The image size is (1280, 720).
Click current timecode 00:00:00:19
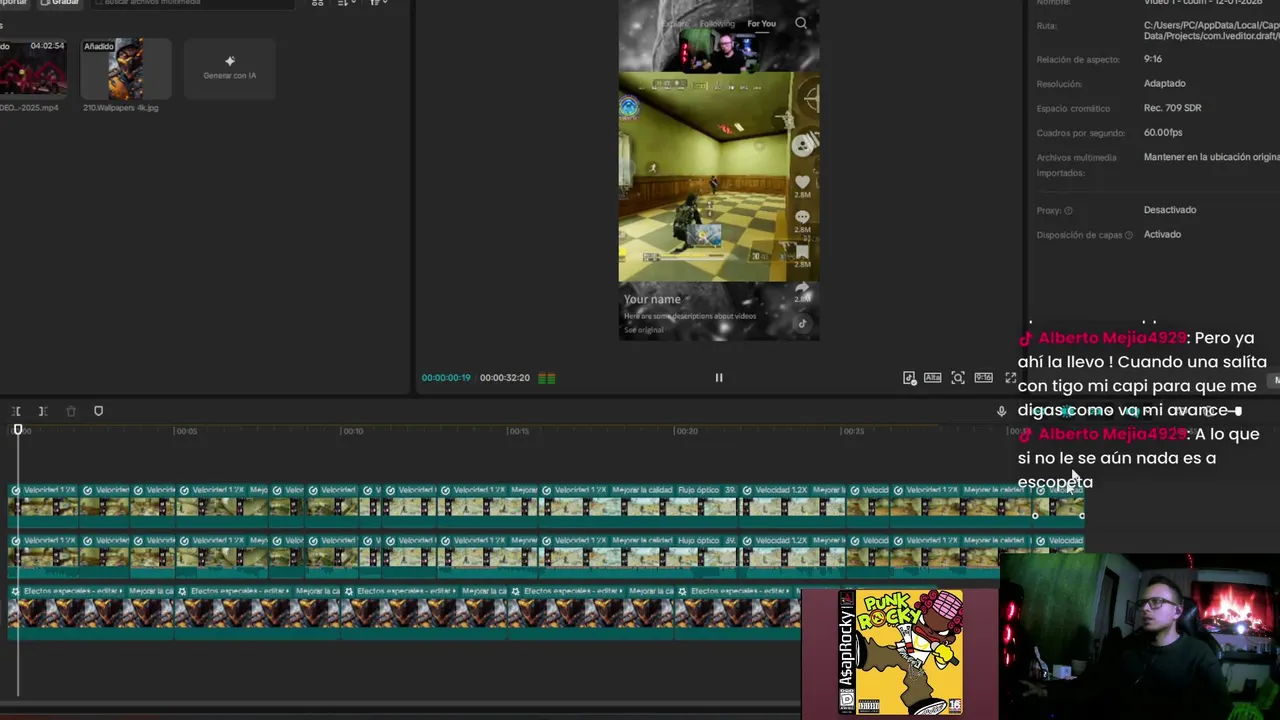tap(446, 378)
